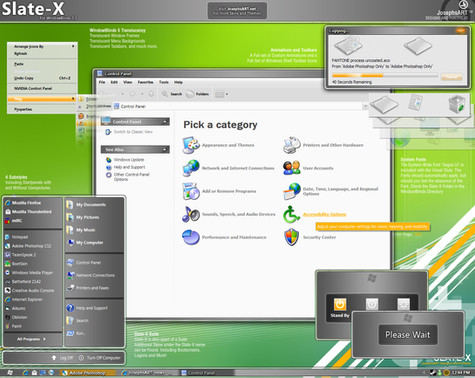475x378 pixels.
Task: Collapse the See Also sidebar section
Action: [165, 150]
